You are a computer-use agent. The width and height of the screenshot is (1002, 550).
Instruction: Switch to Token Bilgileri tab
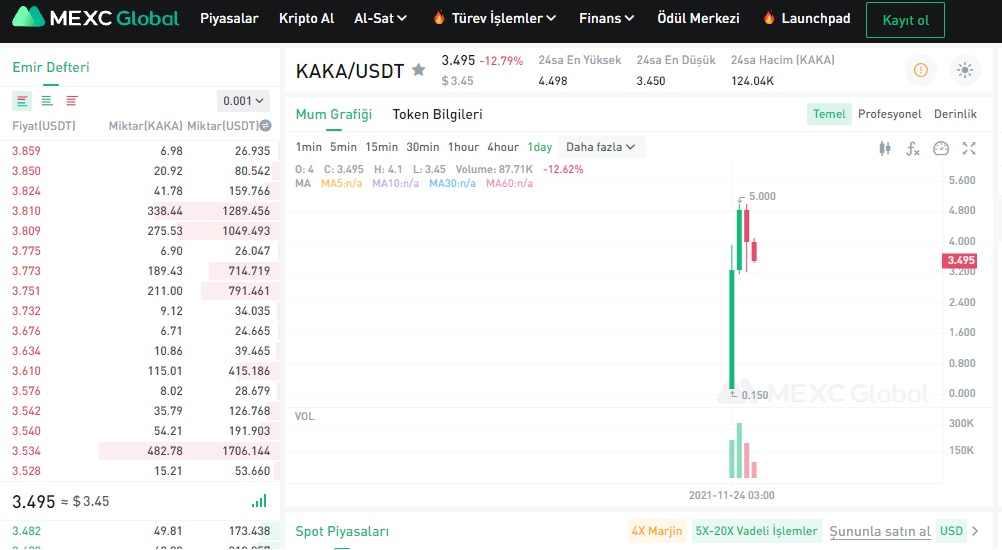pyautogui.click(x=437, y=114)
